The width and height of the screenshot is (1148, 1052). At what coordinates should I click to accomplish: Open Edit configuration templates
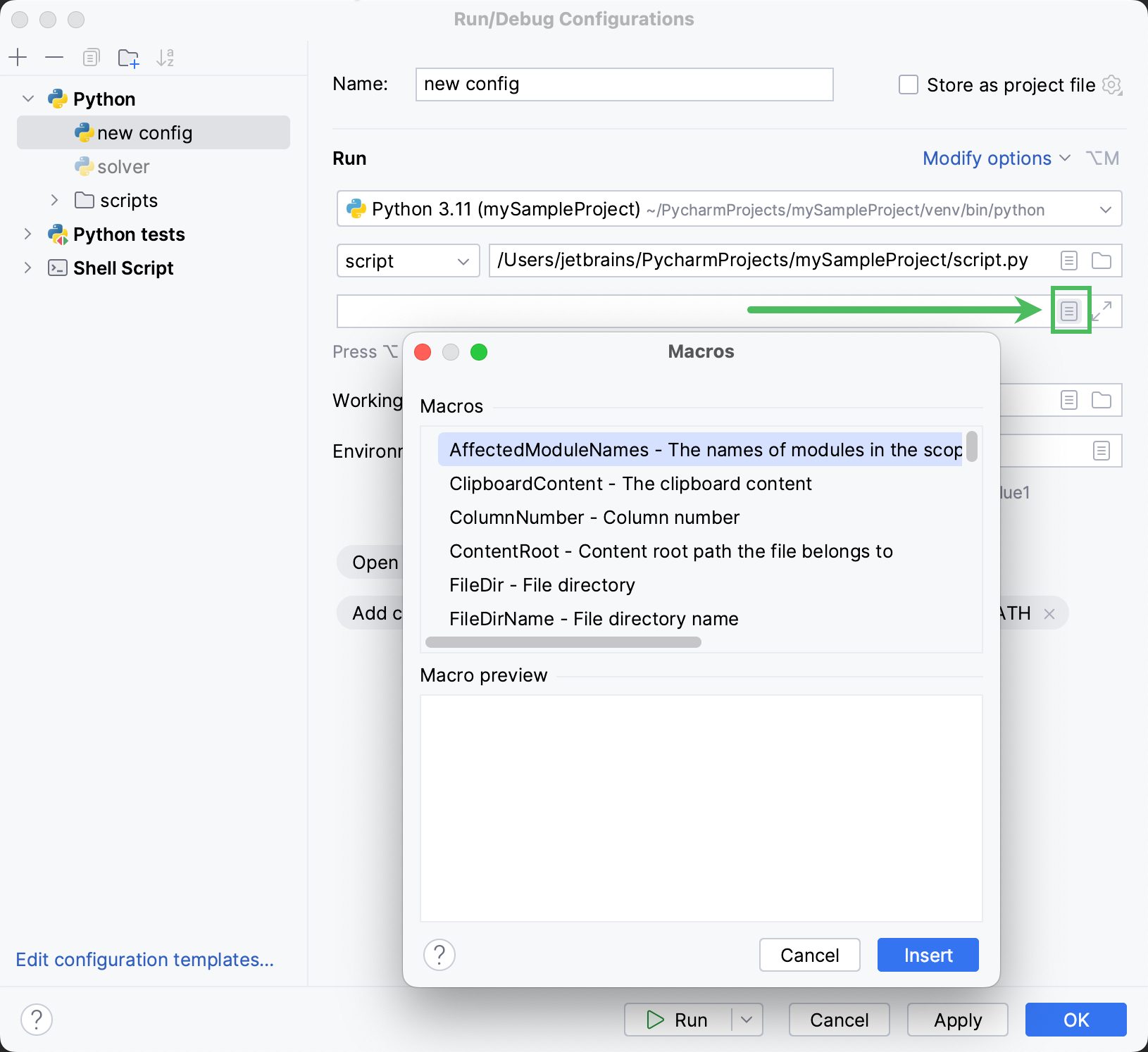click(144, 959)
